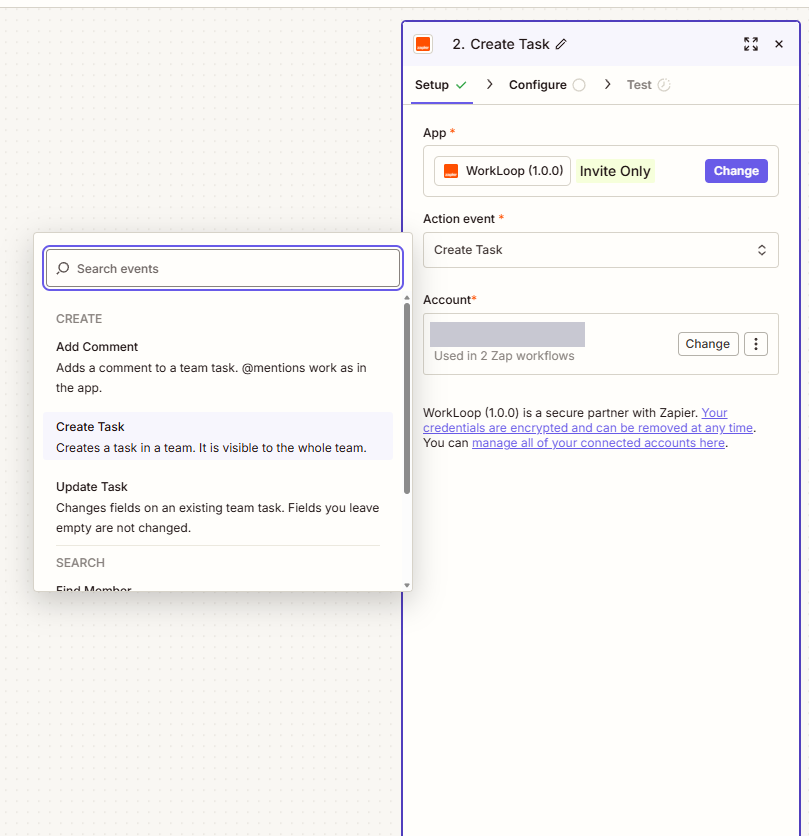Open manage all connected accounts link
The height and width of the screenshot is (836, 809).
[598, 443]
